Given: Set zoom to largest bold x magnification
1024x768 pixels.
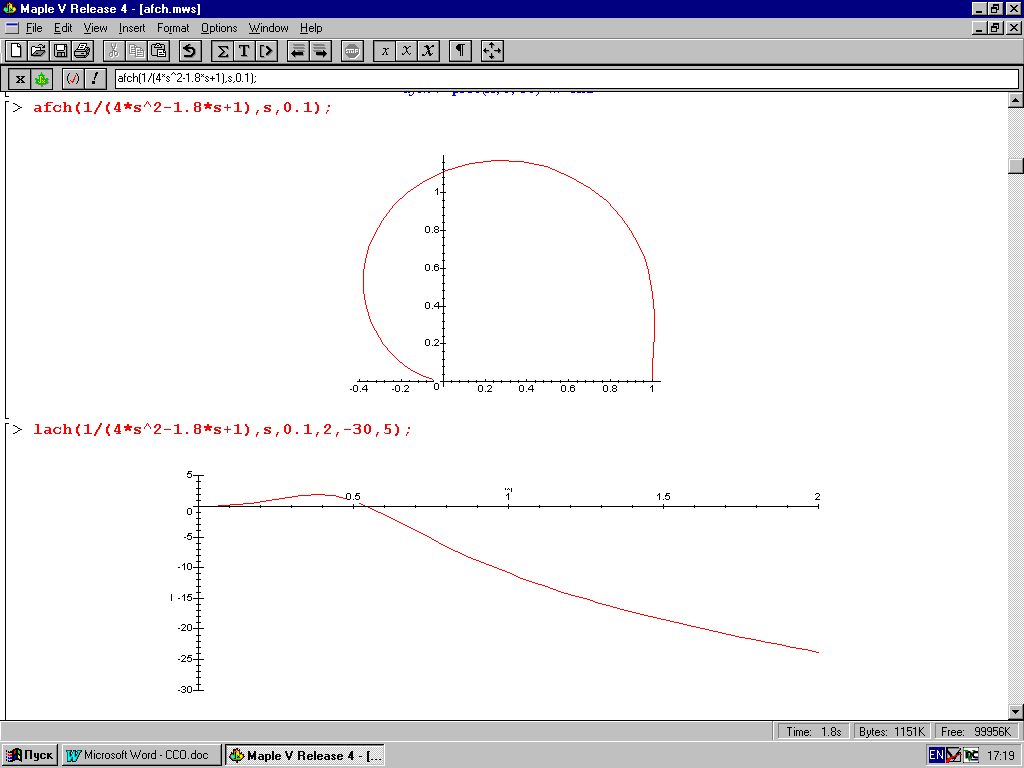Looking at the screenshot, I should click(428, 51).
